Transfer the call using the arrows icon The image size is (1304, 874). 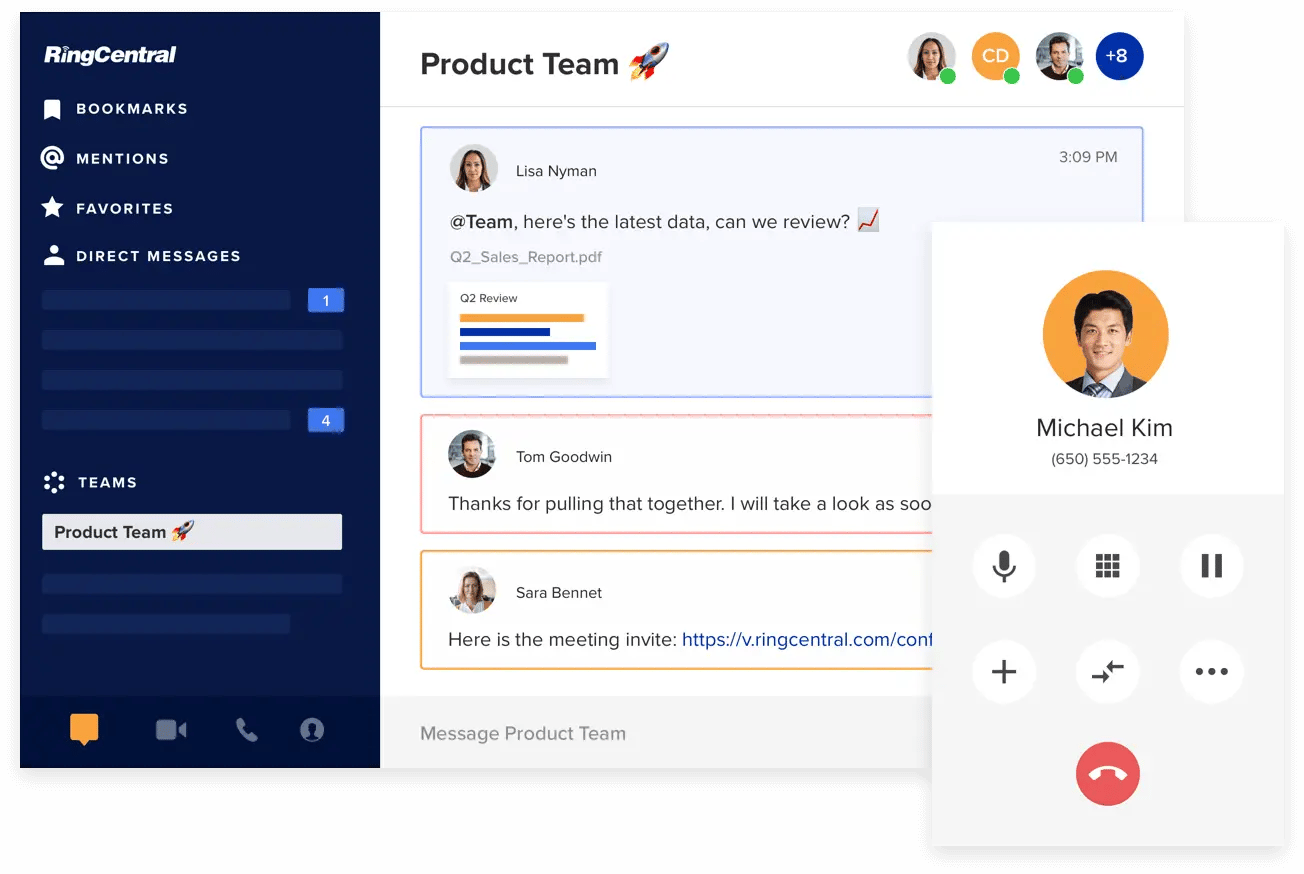[1107, 672]
